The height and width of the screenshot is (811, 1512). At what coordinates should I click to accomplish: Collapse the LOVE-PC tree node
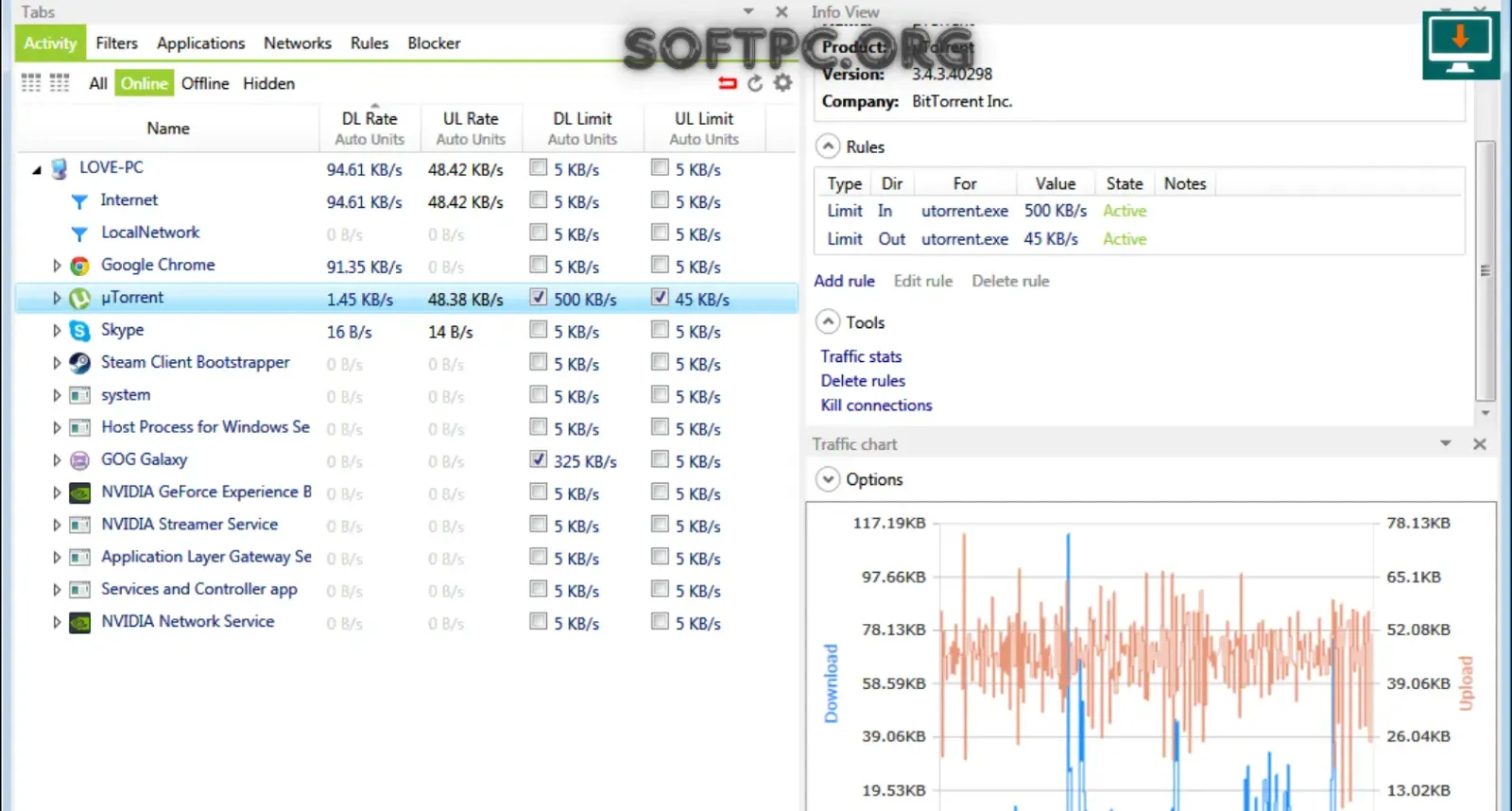pos(37,170)
